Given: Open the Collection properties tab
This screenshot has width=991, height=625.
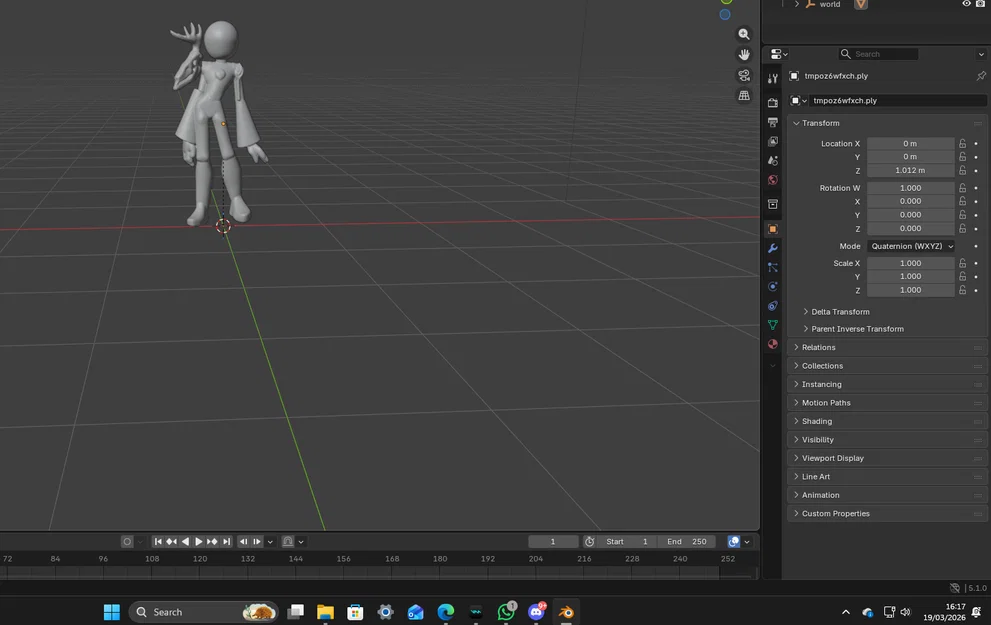Looking at the screenshot, I should [772, 204].
